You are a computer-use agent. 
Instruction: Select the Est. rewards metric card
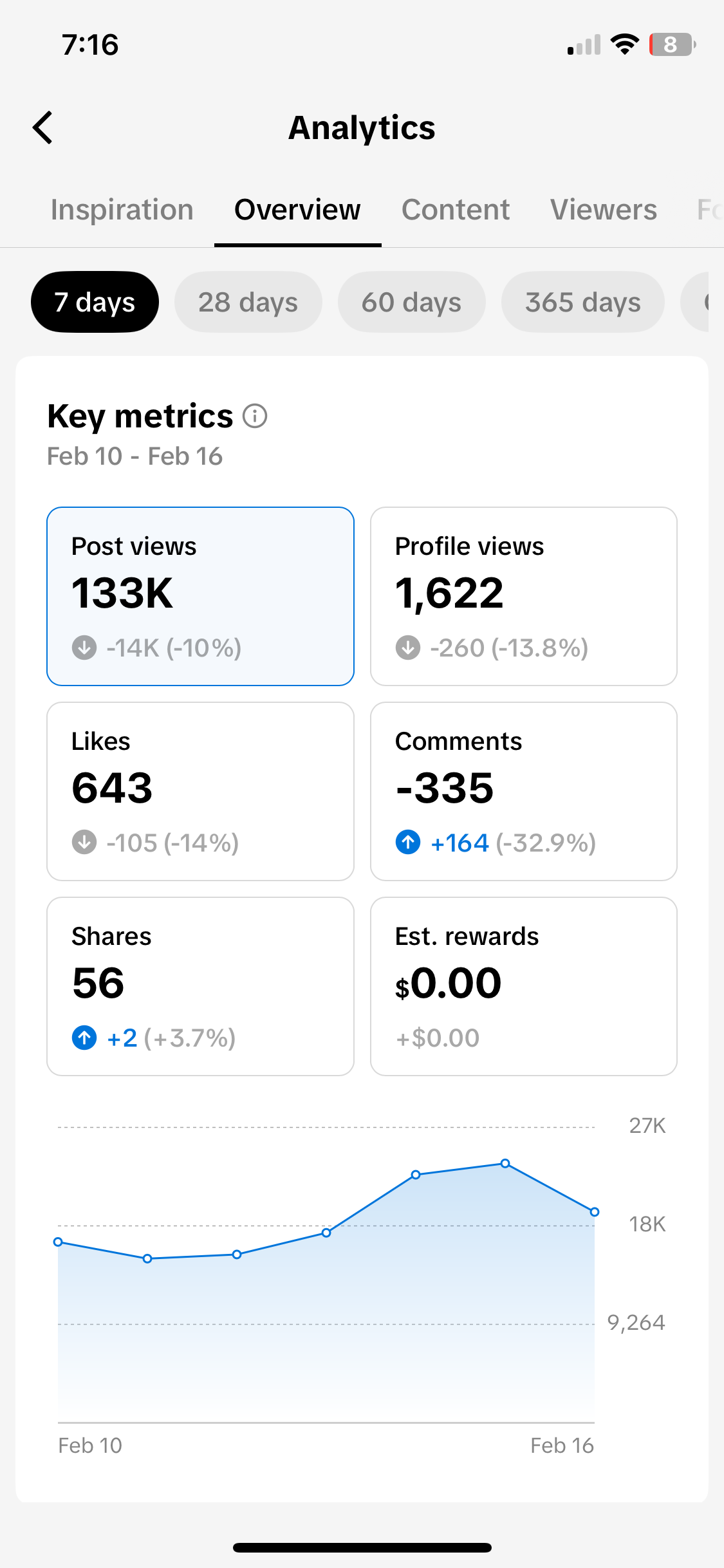(x=524, y=986)
